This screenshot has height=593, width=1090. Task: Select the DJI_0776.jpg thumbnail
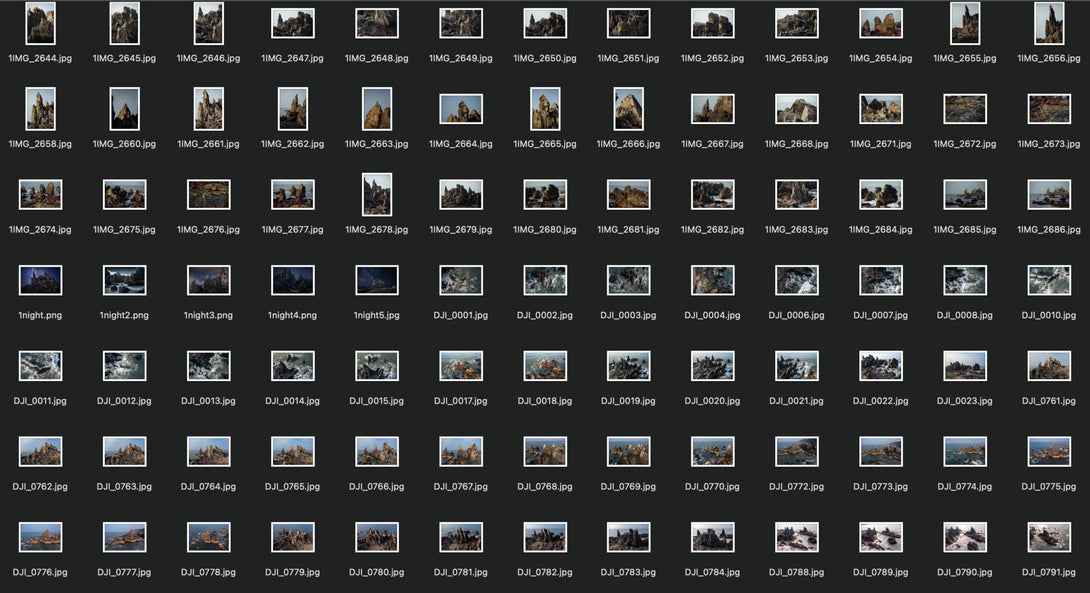click(x=40, y=537)
